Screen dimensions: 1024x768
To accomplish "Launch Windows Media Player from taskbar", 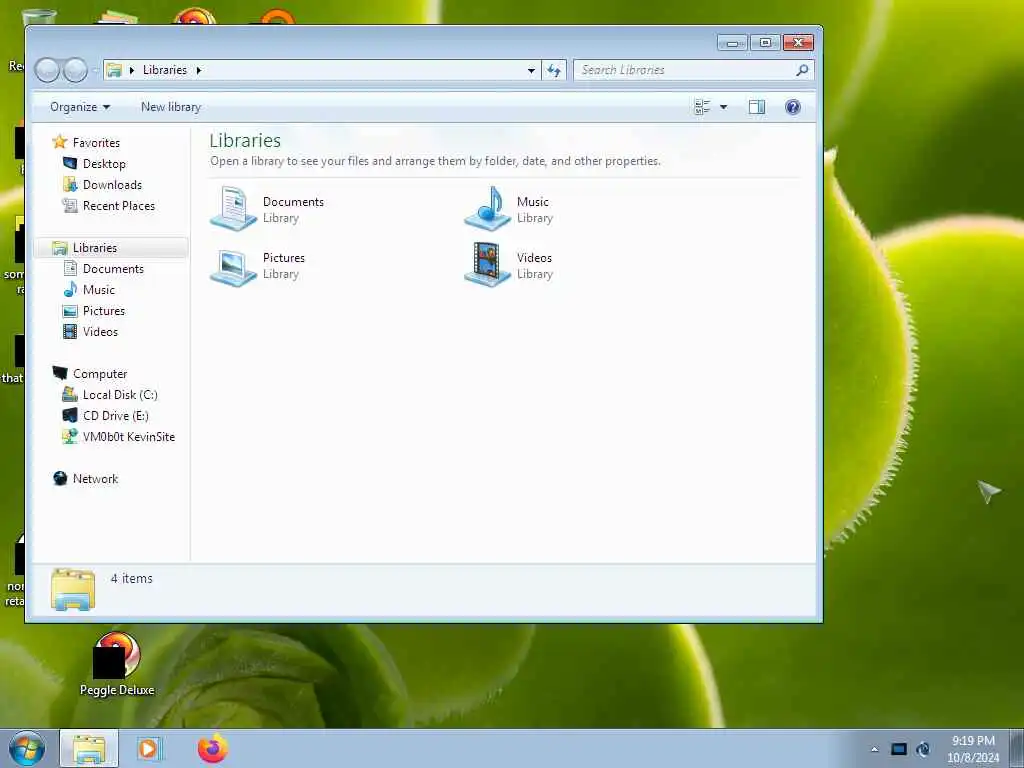I will coord(149,748).
